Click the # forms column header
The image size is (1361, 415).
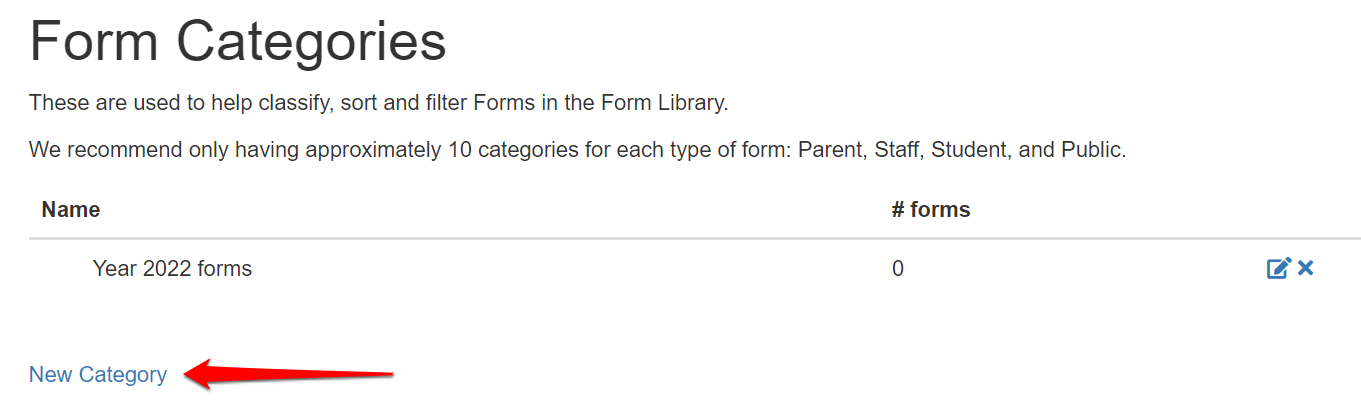pos(930,210)
